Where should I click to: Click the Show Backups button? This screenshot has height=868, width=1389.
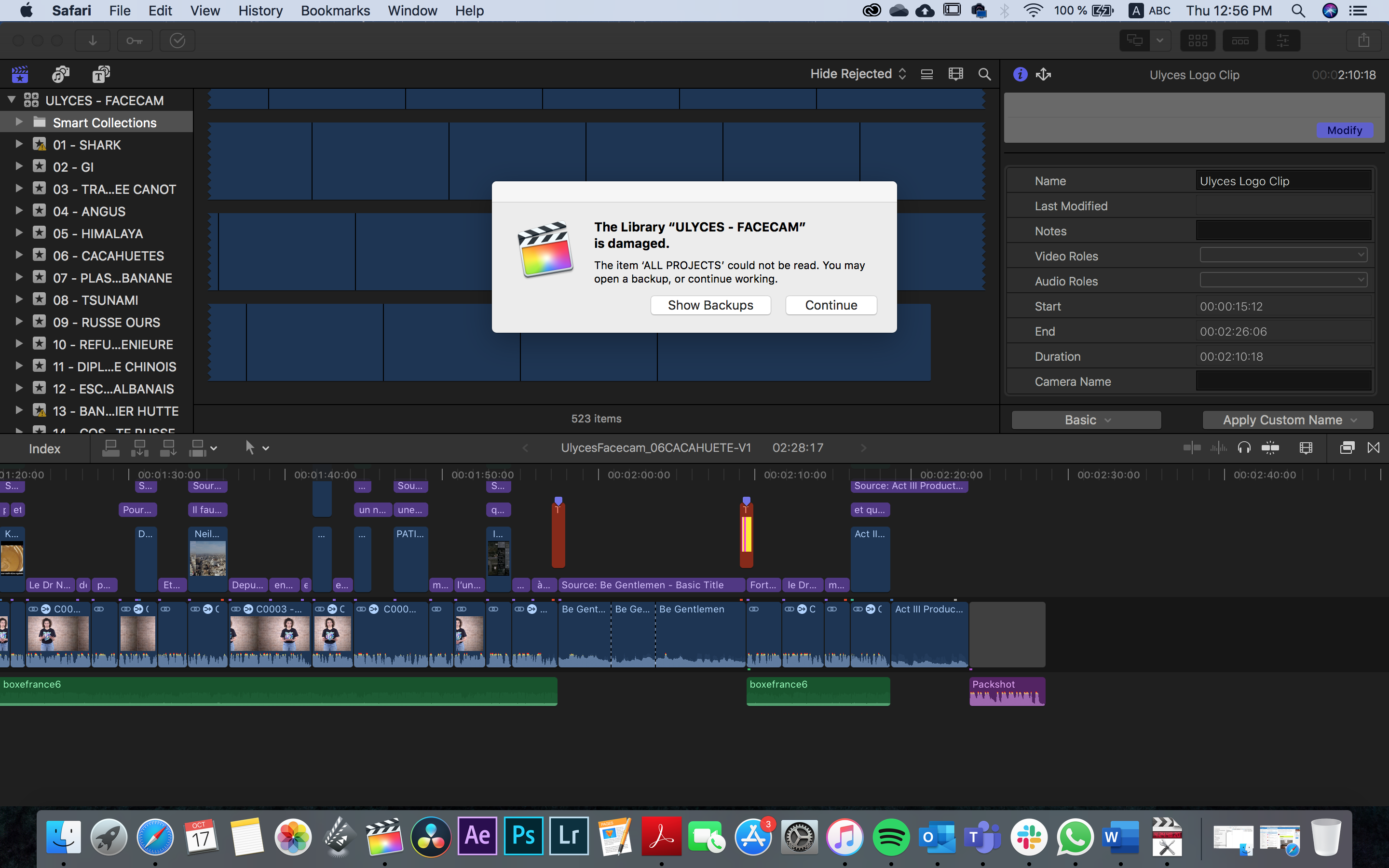coord(710,305)
